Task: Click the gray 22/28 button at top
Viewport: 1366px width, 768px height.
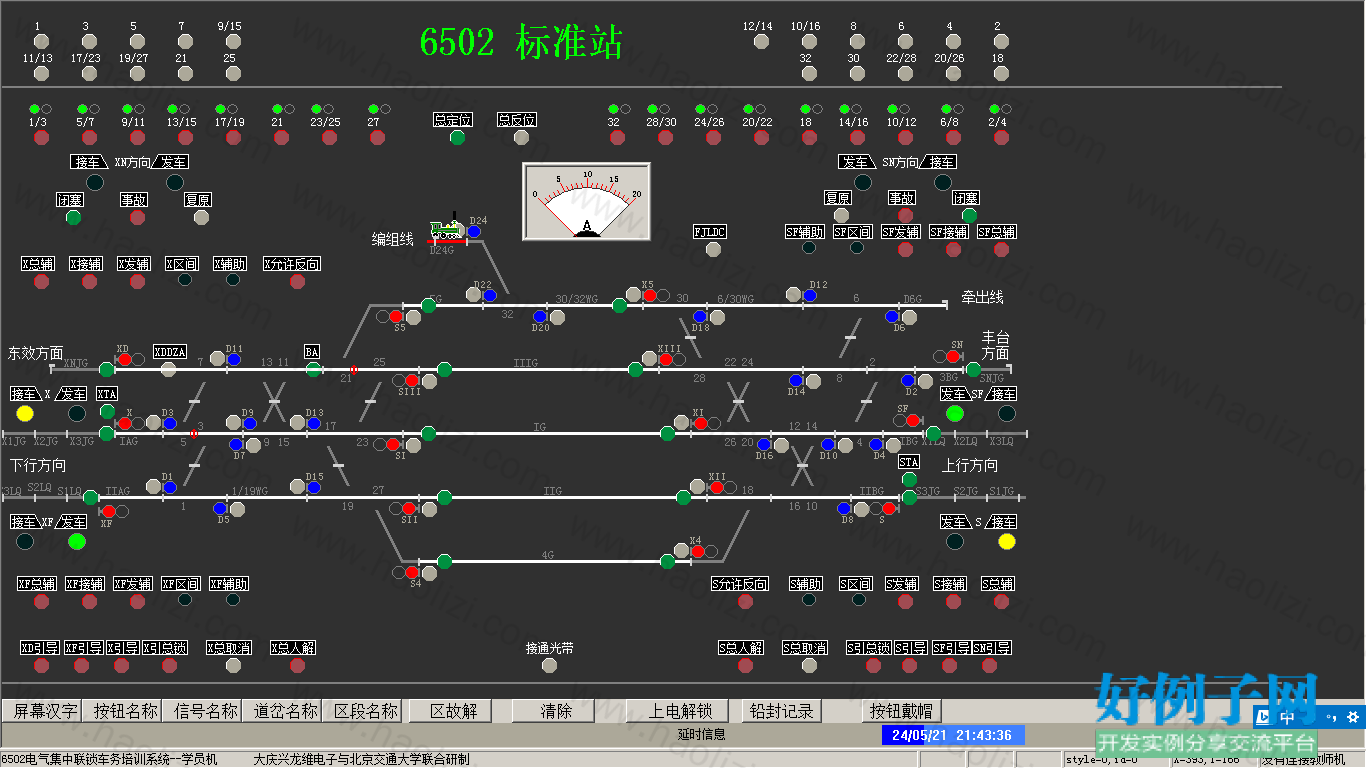Action: [905, 73]
